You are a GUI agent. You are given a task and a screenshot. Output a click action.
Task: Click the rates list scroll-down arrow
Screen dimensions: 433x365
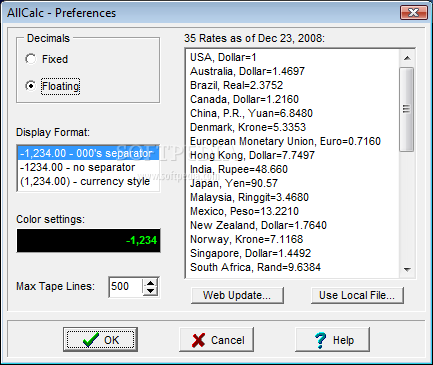click(407, 269)
